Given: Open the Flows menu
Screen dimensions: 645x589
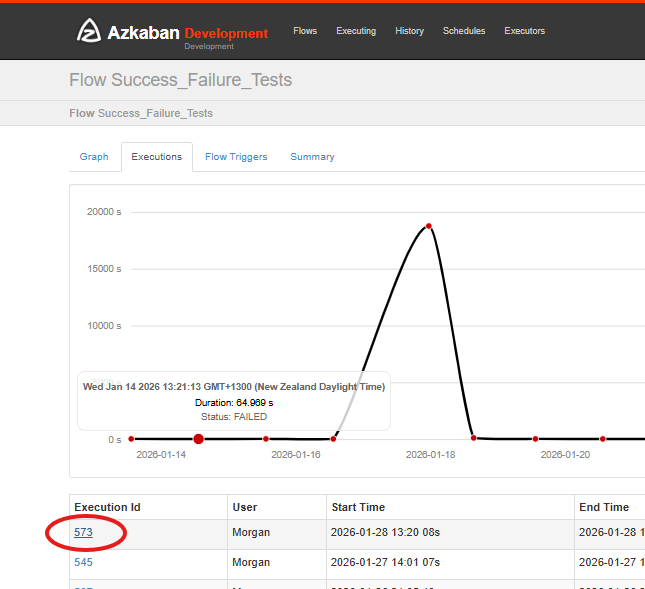Looking at the screenshot, I should click(305, 31).
